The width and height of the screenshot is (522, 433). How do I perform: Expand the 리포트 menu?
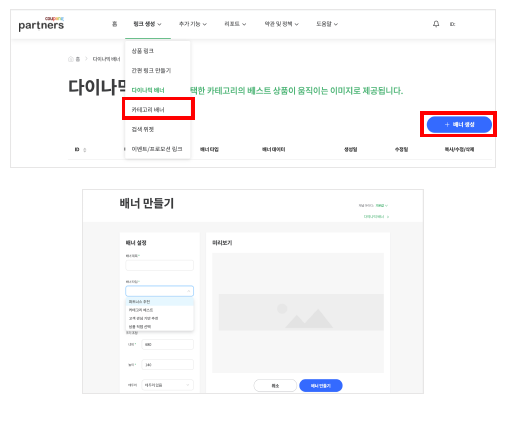(x=235, y=24)
